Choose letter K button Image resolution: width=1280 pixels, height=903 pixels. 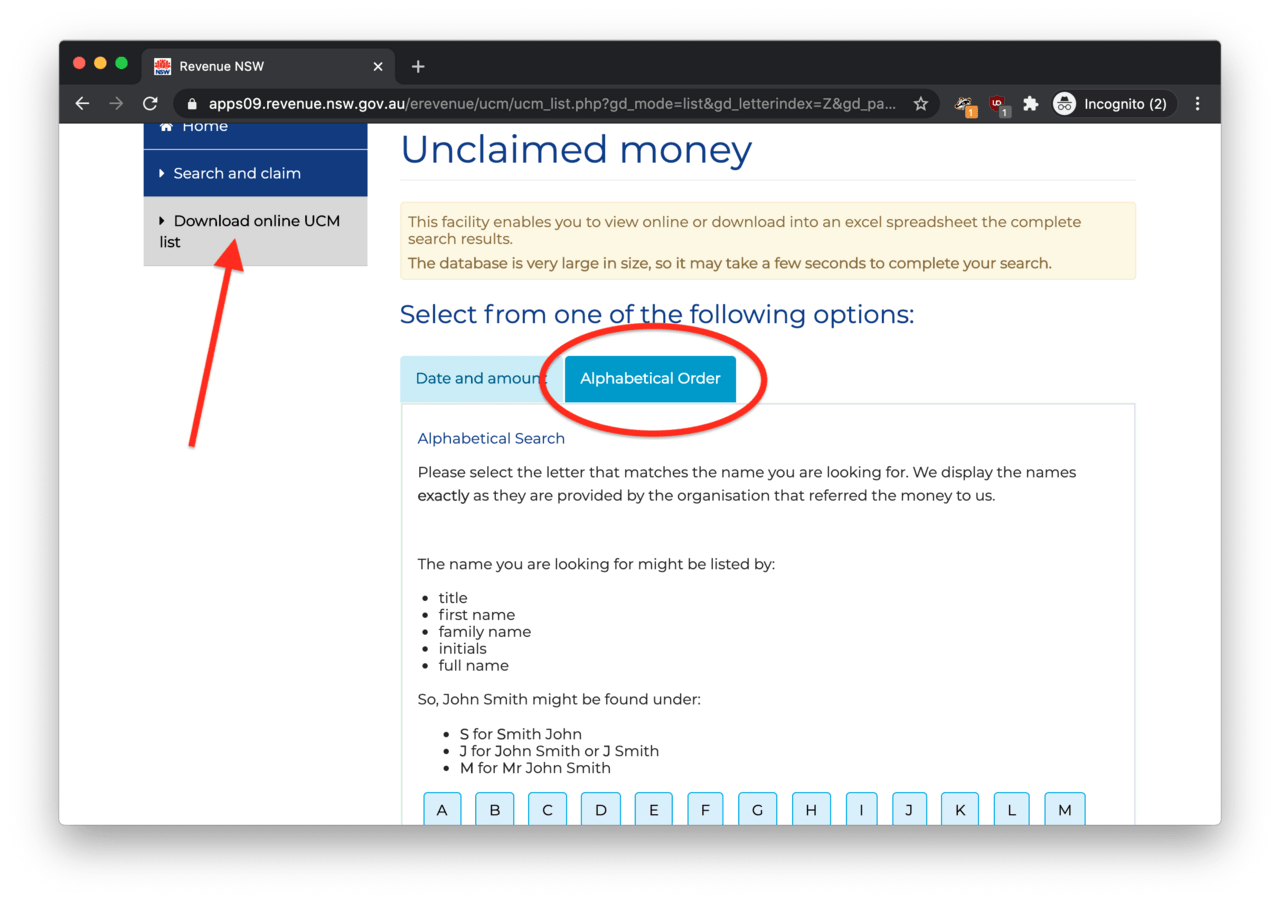(x=960, y=809)
